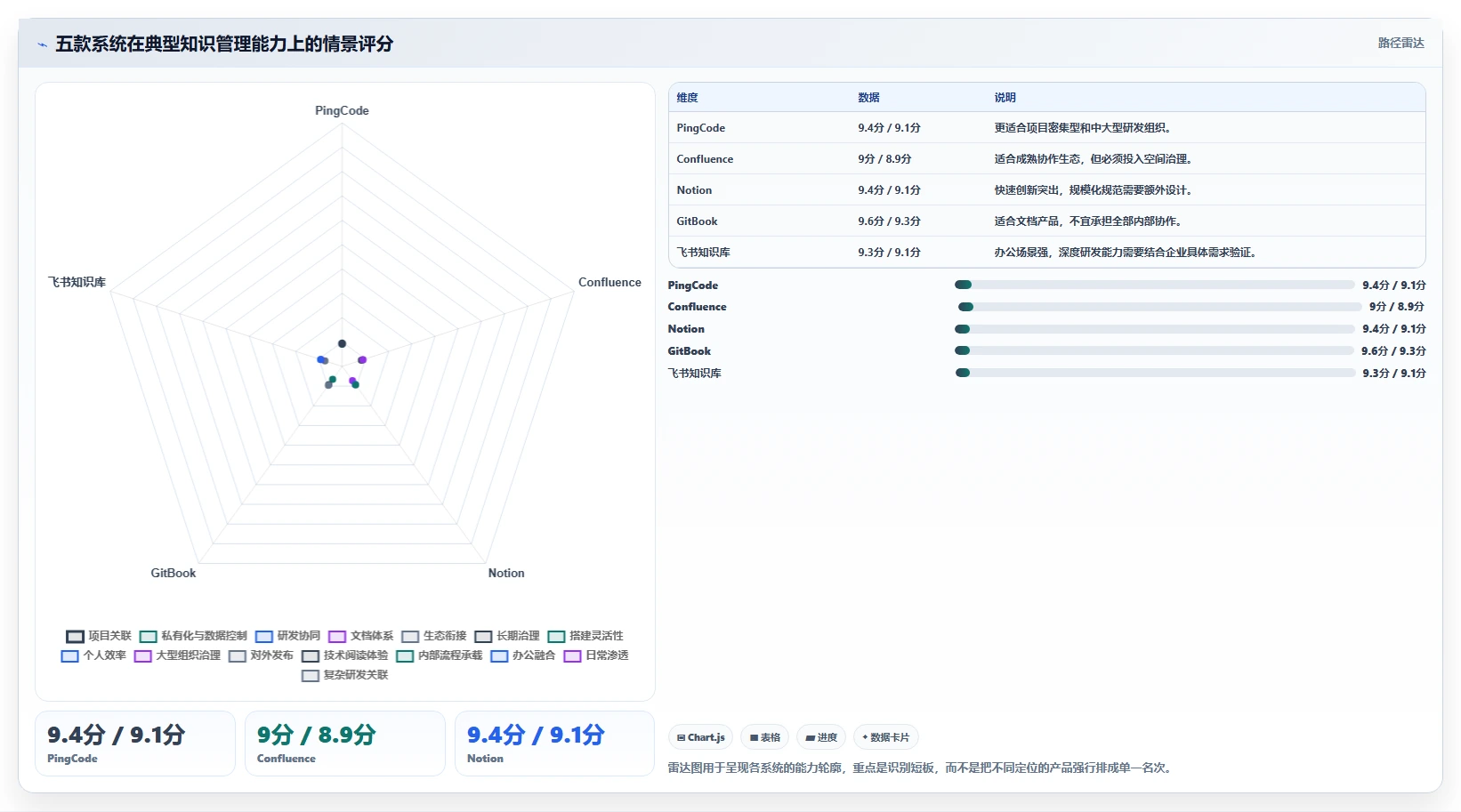Hide the 技术阅读体验 legend series

344,655
